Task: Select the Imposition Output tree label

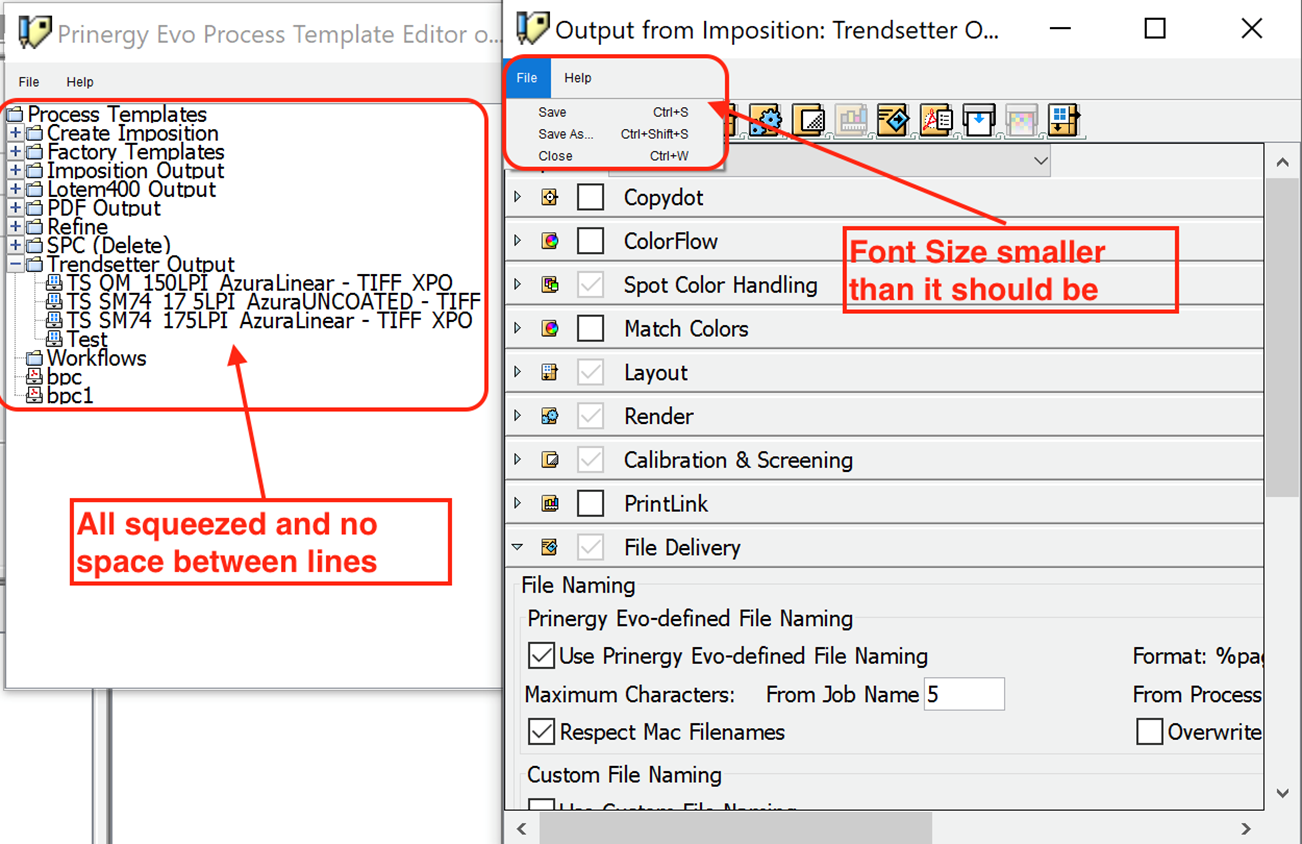Action: 135,171
